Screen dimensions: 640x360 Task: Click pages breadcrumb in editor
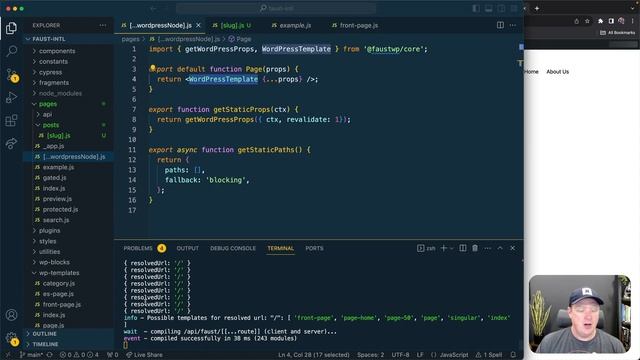[x=130, y=39]
